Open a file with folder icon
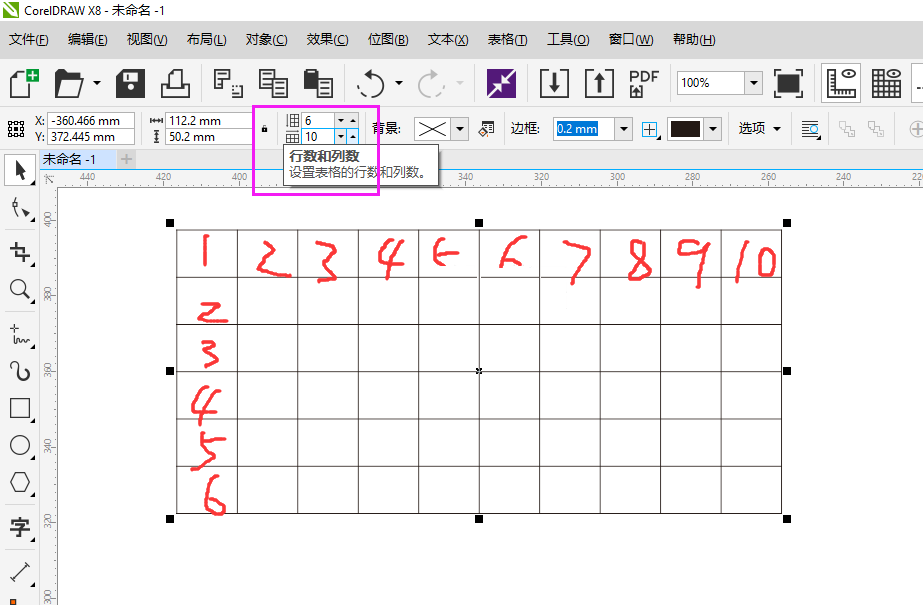Viewport: 923px width, 605px height. [69, 83]
